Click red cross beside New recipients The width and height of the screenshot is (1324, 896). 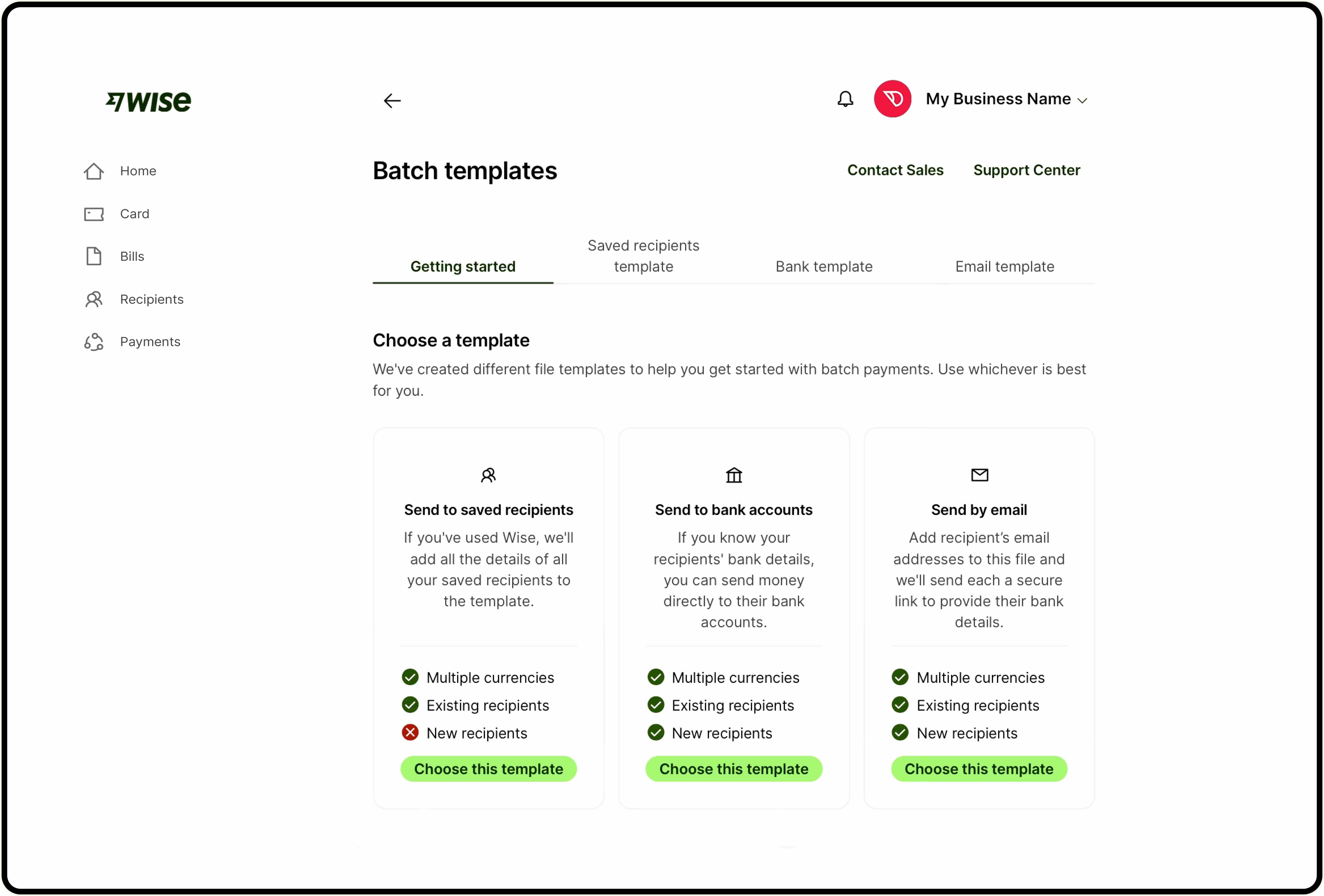click(410, 732)
